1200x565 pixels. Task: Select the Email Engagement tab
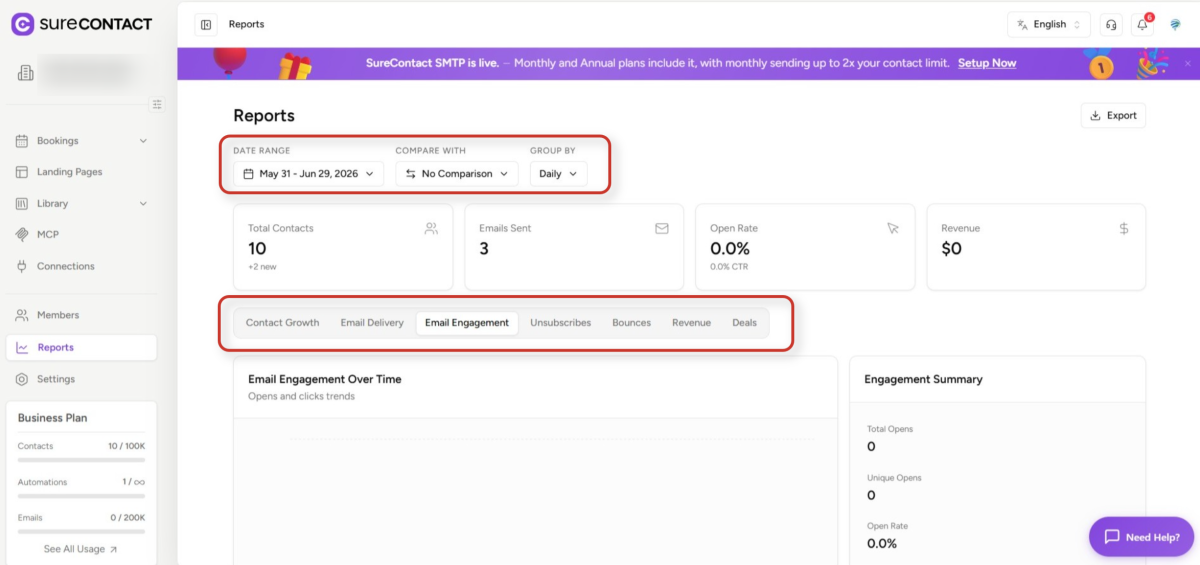tap(467, 323)
